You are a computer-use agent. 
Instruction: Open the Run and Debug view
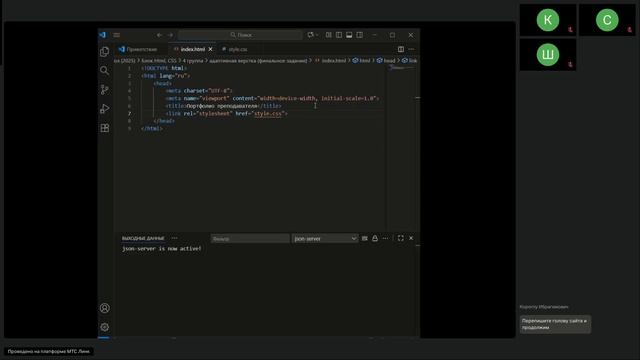[x=104, y=109]
